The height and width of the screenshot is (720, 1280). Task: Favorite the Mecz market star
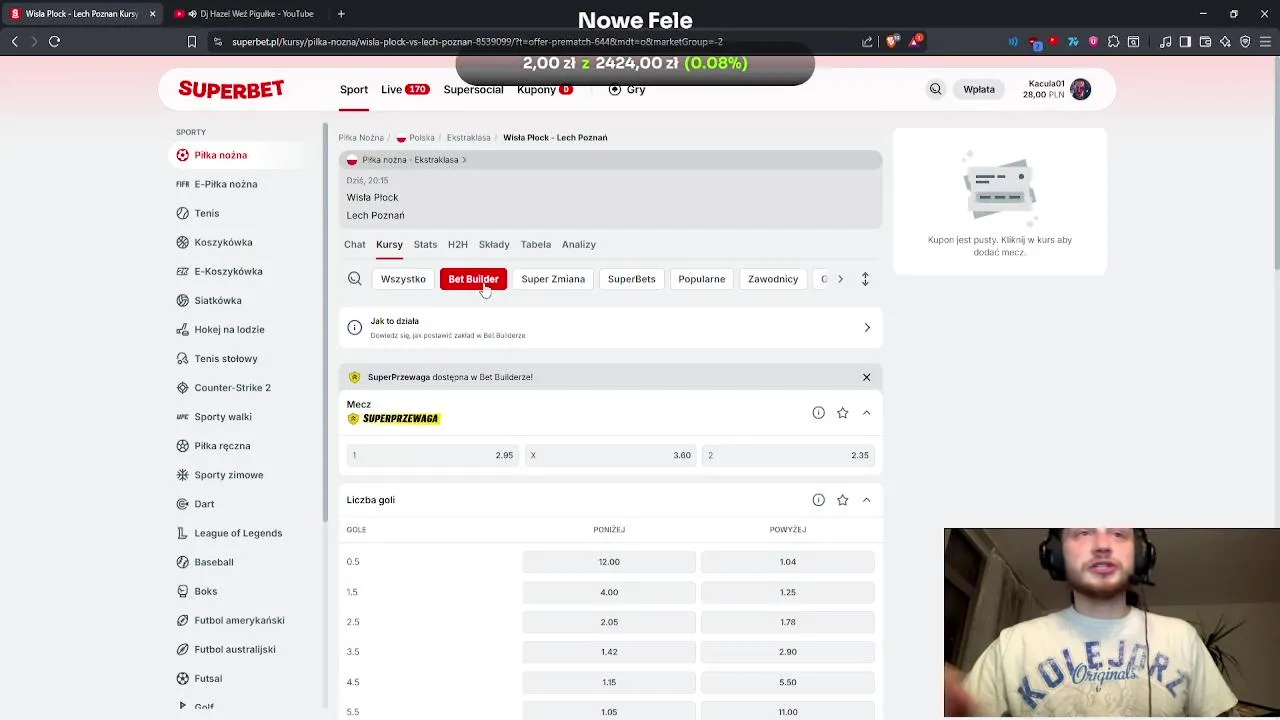click(842, 412)
